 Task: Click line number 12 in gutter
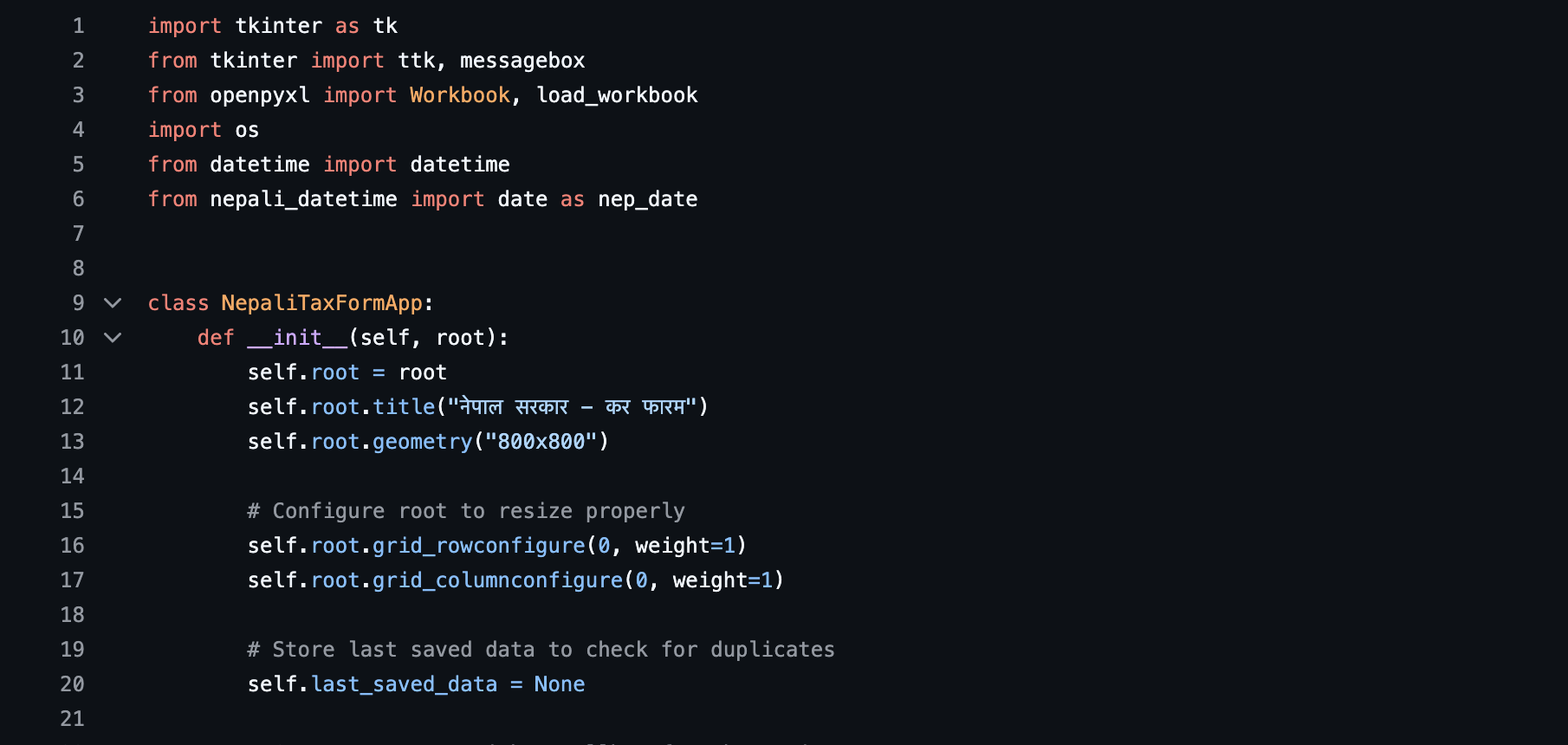pos(73,407)
